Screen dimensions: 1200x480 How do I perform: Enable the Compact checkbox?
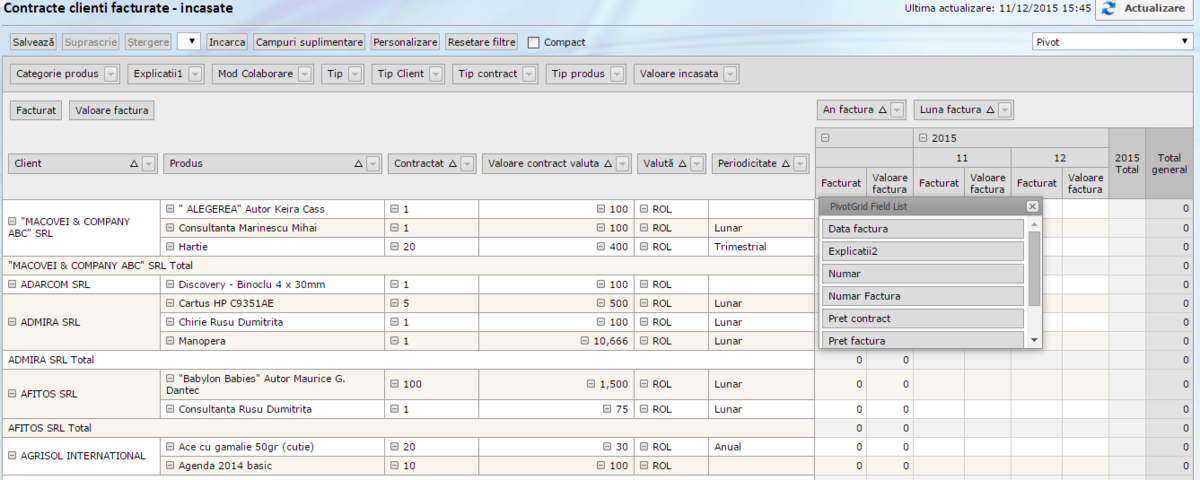pyautogui.click(x=534, y=43)
